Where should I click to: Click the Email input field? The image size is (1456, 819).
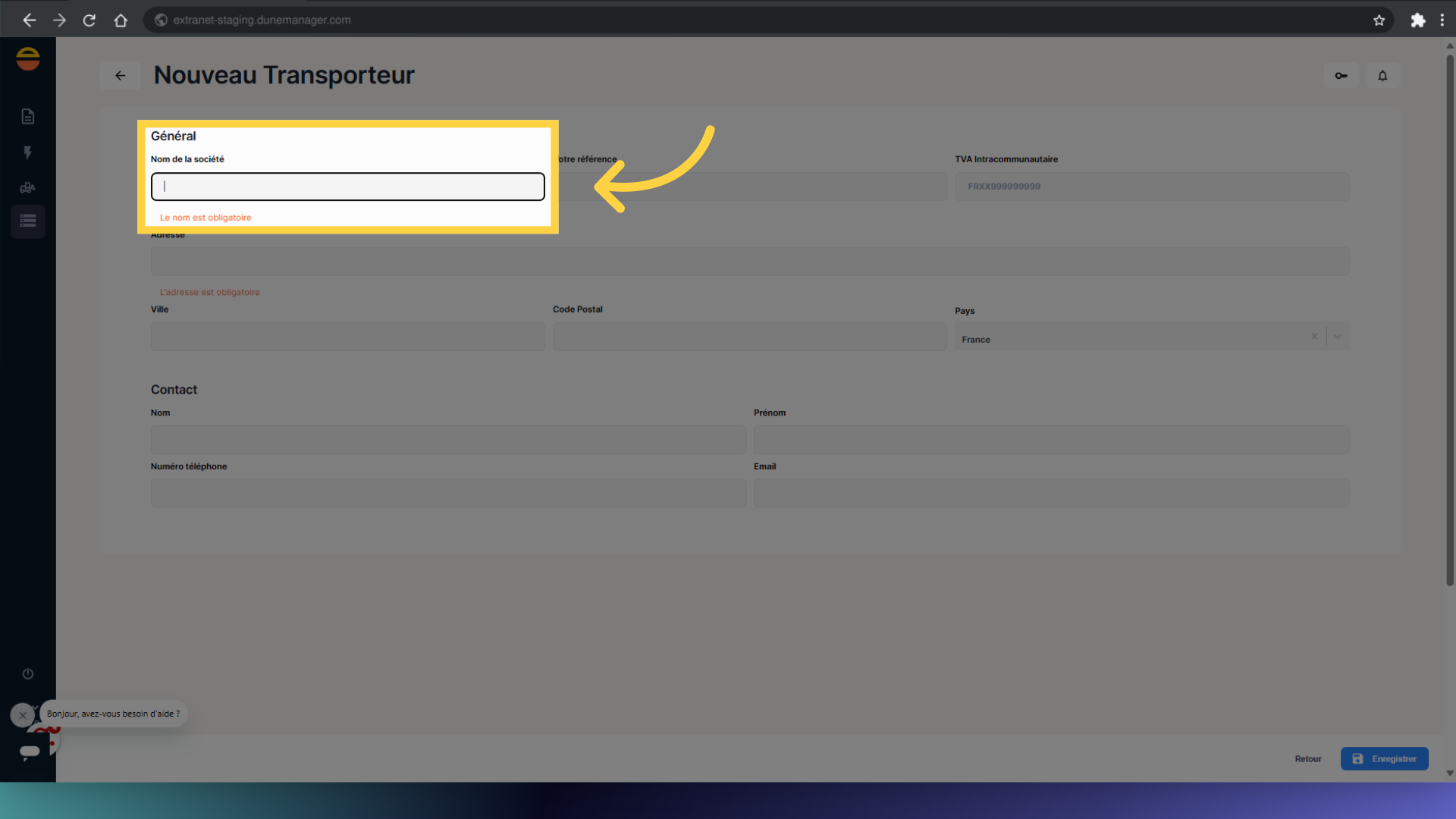tap(1050, 494)
